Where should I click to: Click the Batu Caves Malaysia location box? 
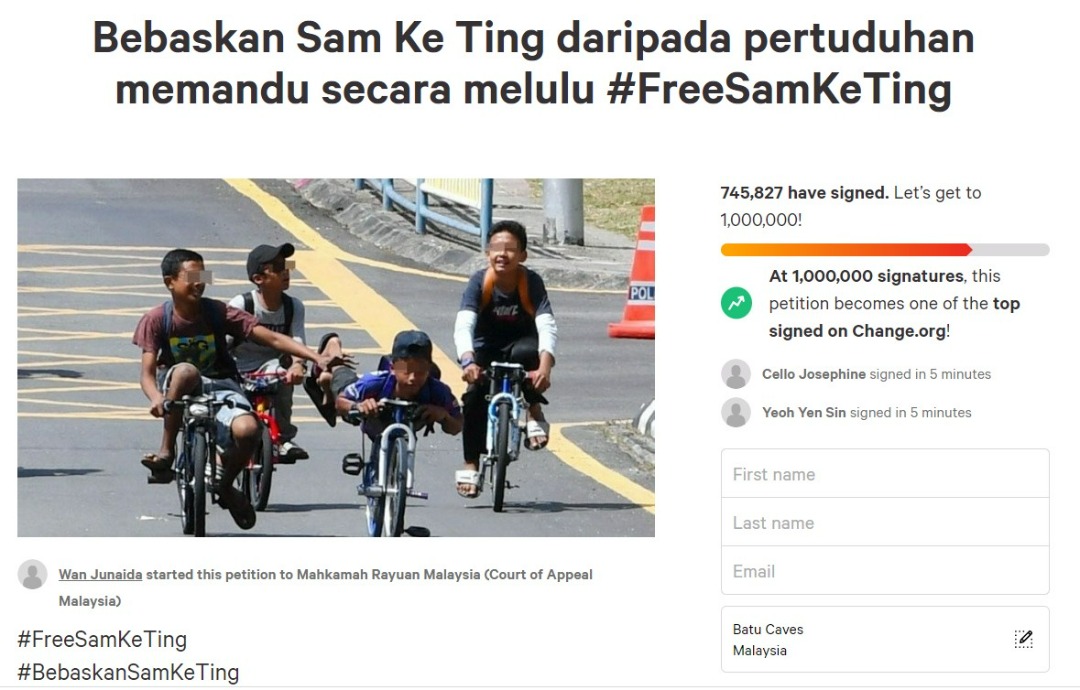[885, 639]
